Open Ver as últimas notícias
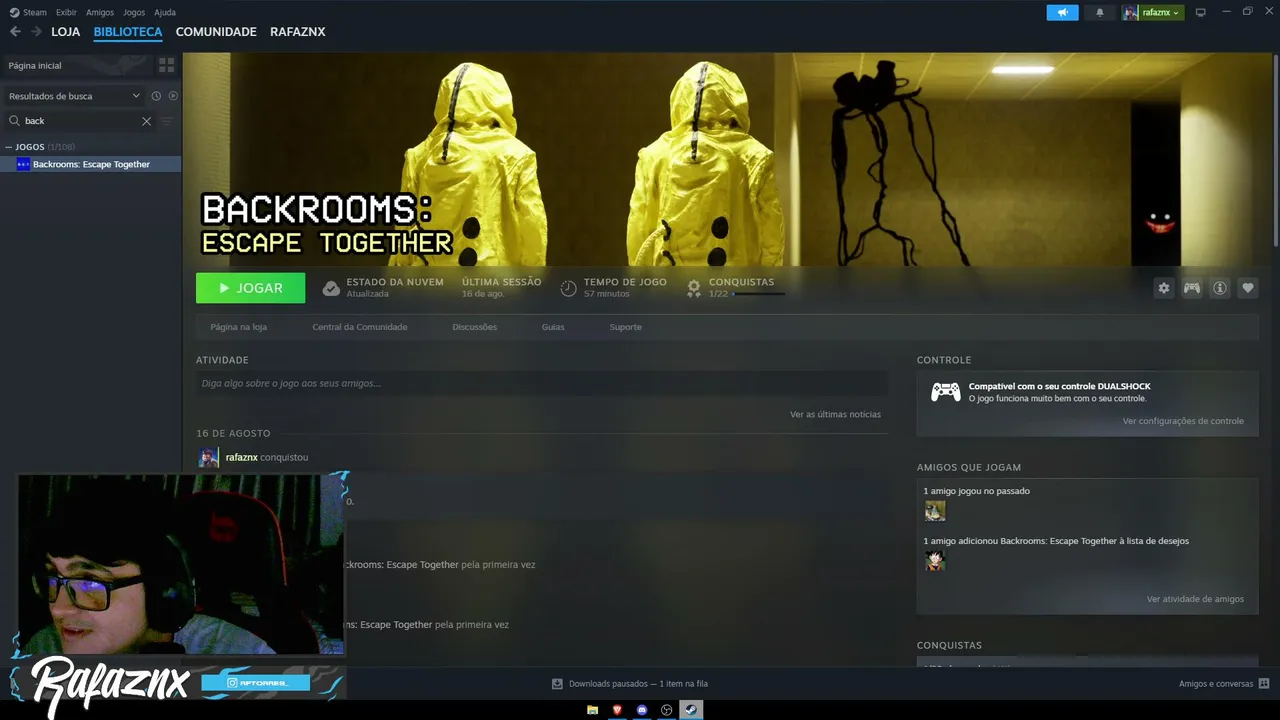The image size is (1280, 720). [835, 414]
